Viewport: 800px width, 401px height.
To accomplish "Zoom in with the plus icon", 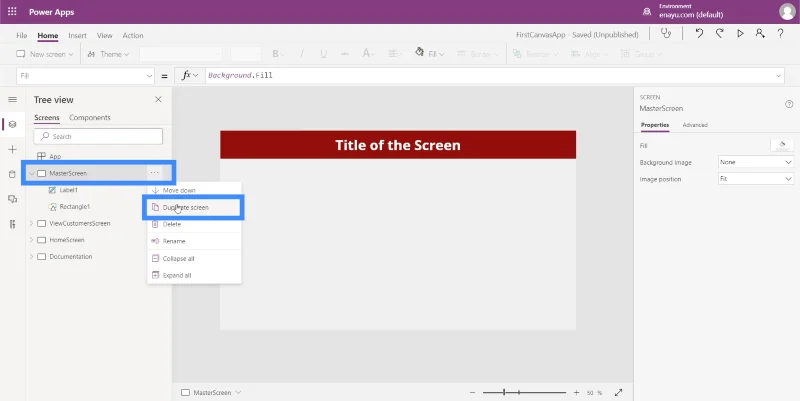I will [x=576, y=392].
